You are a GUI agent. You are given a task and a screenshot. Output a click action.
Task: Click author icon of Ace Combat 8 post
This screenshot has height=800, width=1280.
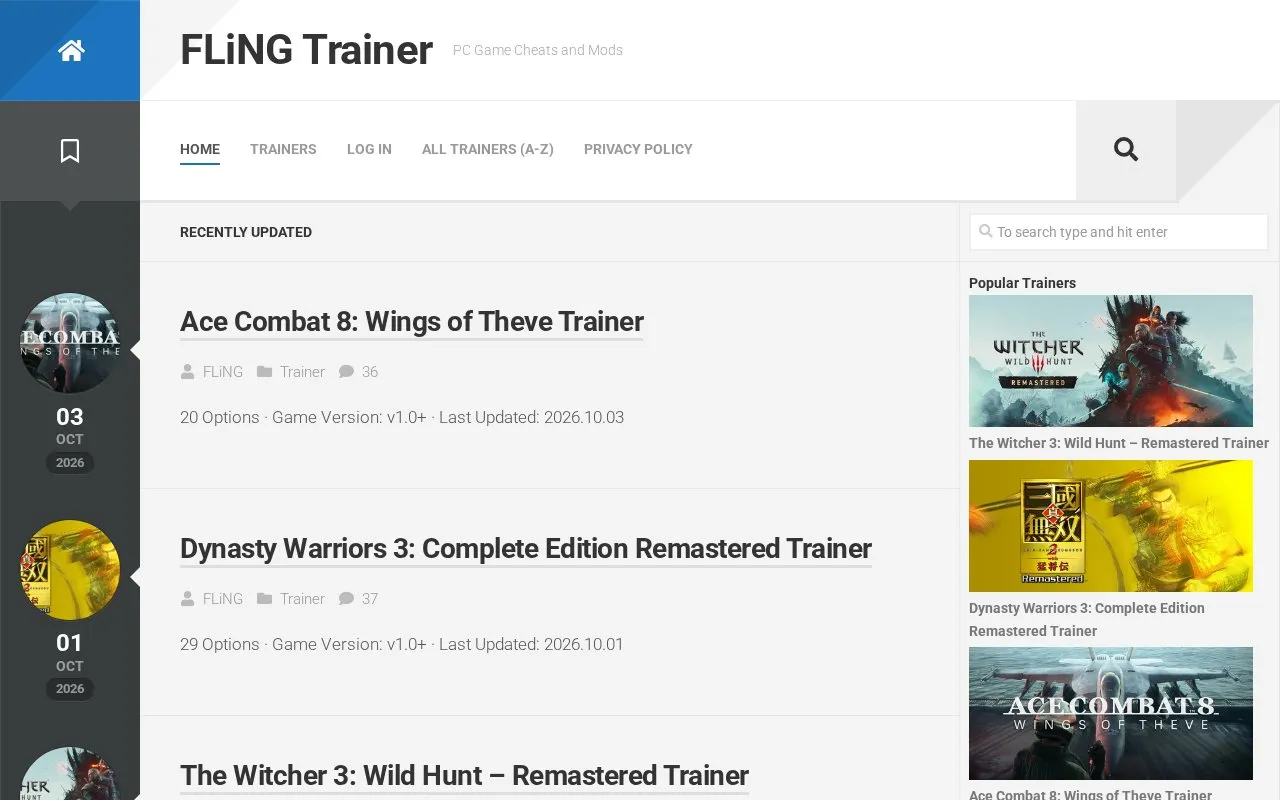click(187, 372)
